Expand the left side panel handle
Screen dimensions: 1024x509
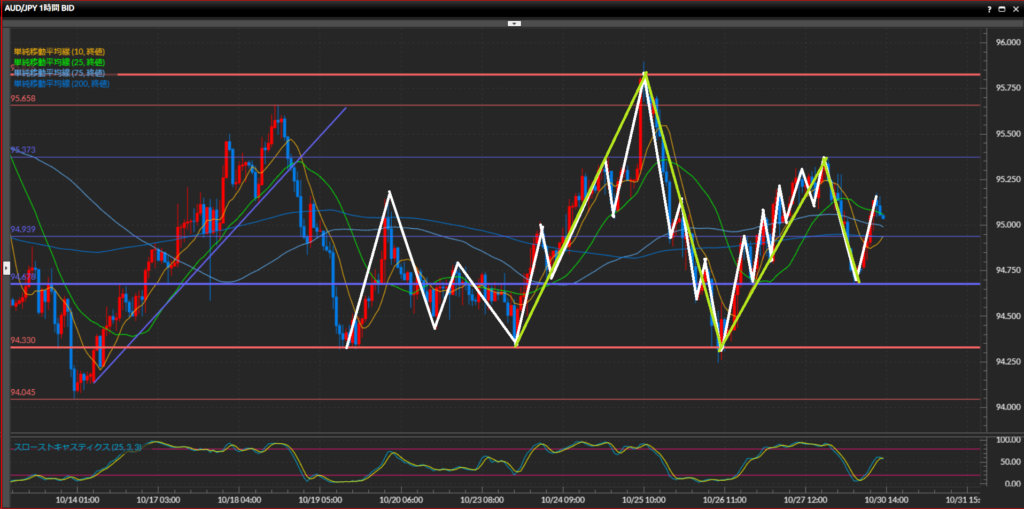point(4,268)
